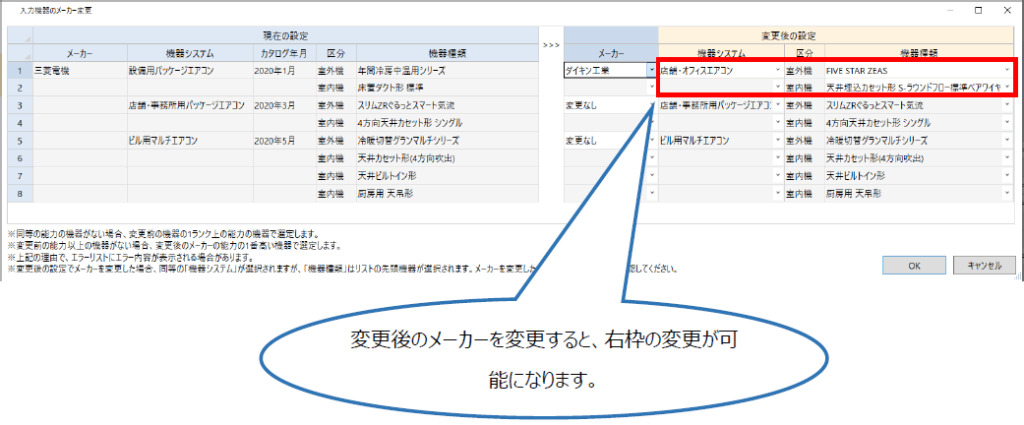Click the grid select-all corner in 現在の設定
Image resolution: width=1024 pixels, height=425 pixels.
(19, 42)
